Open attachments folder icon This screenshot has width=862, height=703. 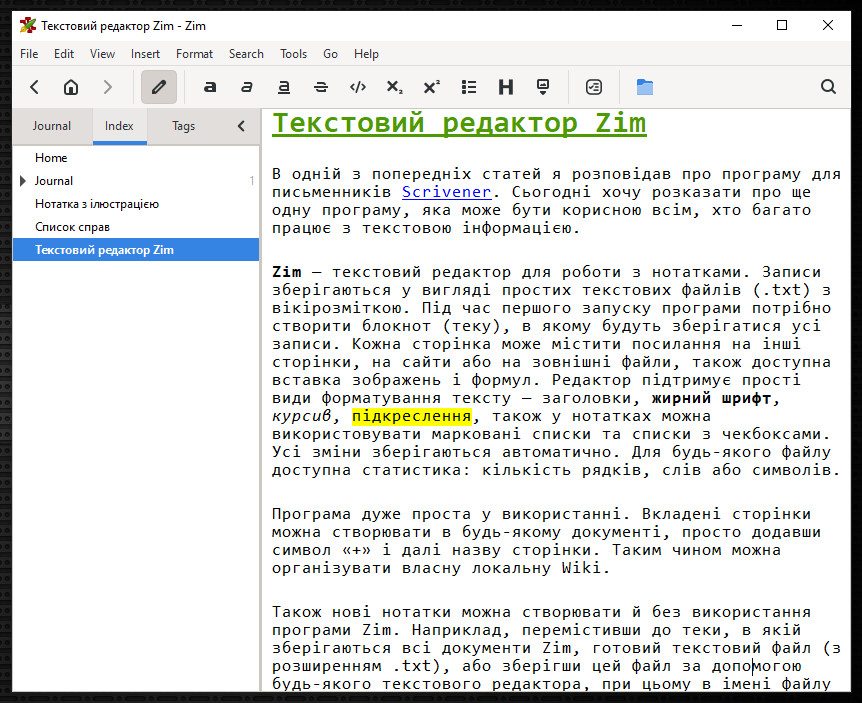[x=645, y=87]
